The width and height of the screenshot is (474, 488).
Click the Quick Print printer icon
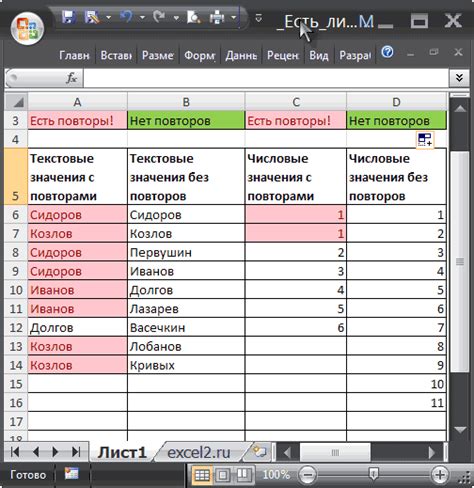217,17
